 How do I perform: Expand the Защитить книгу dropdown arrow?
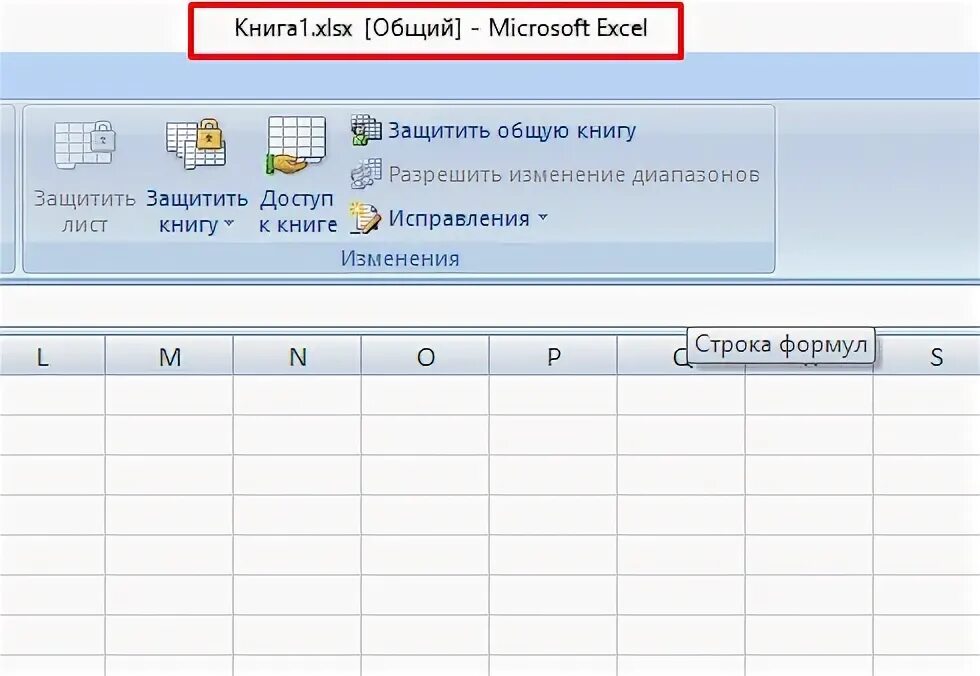coord(229,223)
